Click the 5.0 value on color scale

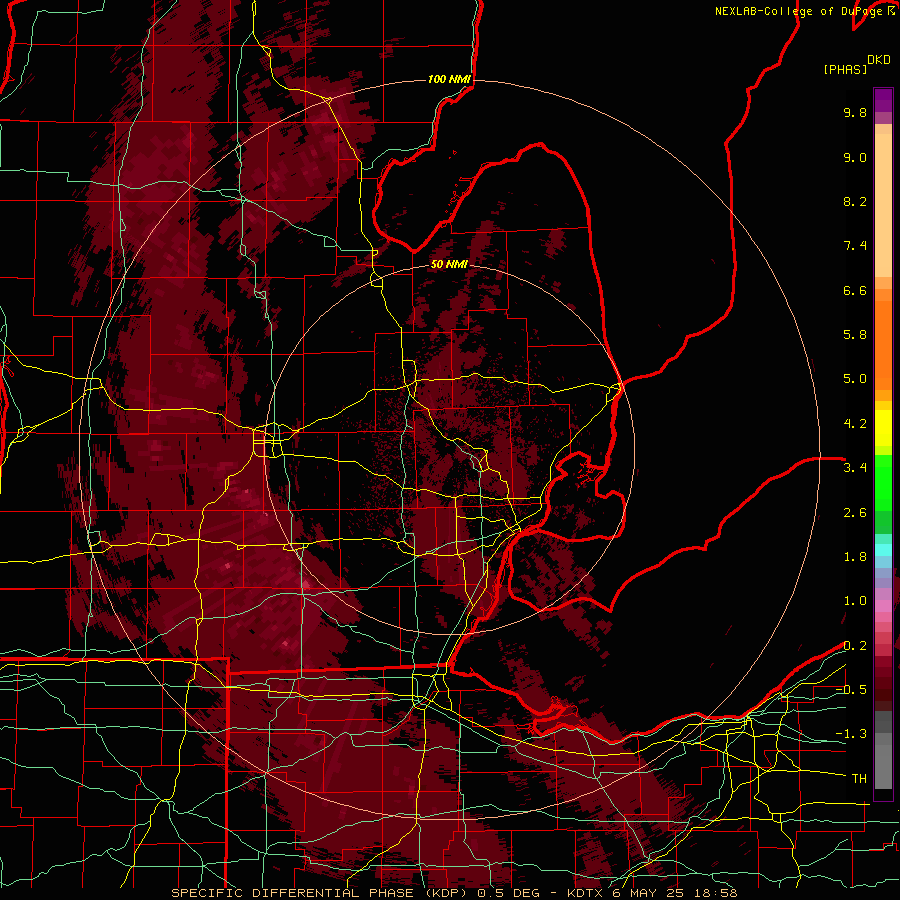855,379
